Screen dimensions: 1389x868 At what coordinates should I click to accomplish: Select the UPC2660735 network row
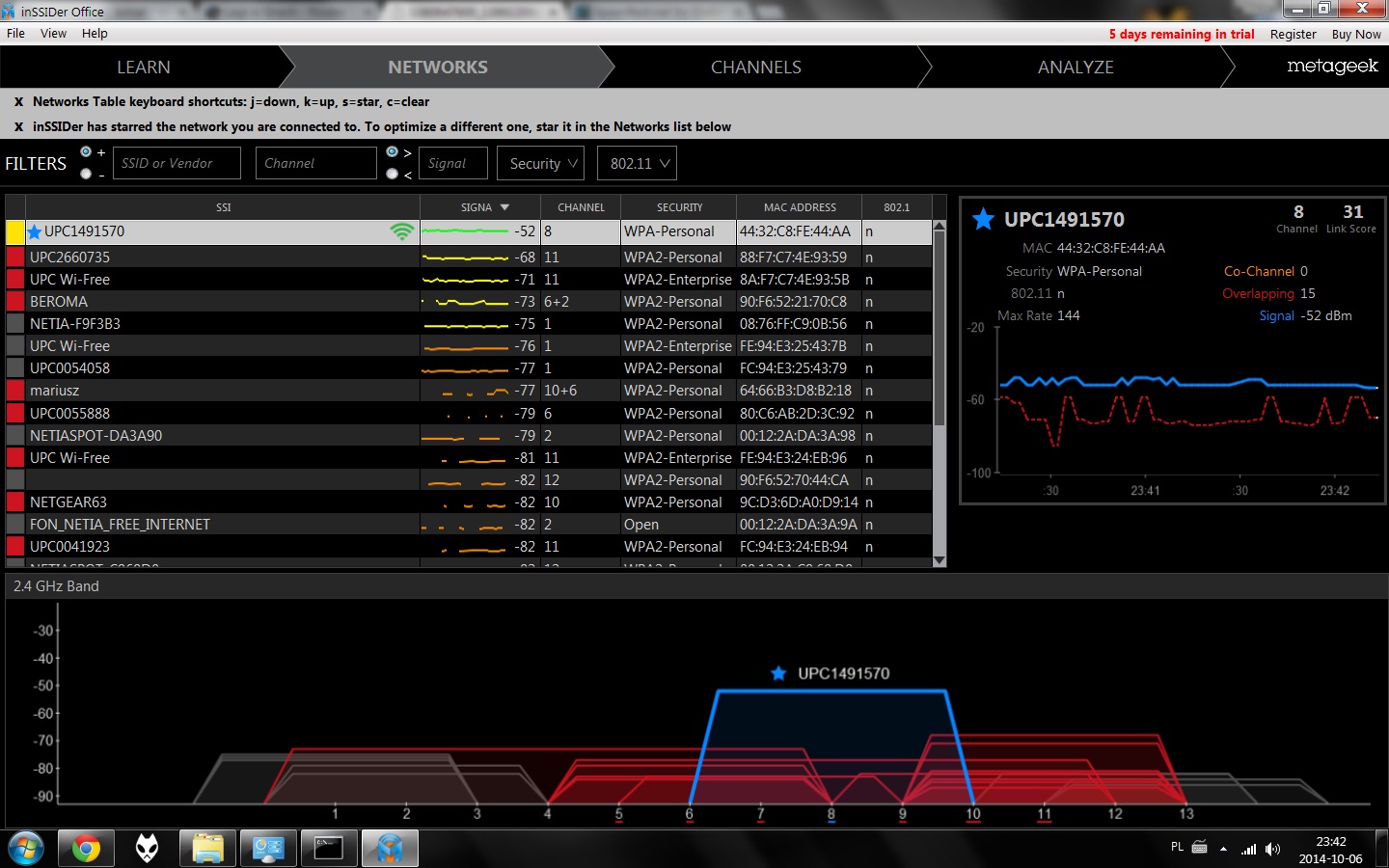point(469,258)
